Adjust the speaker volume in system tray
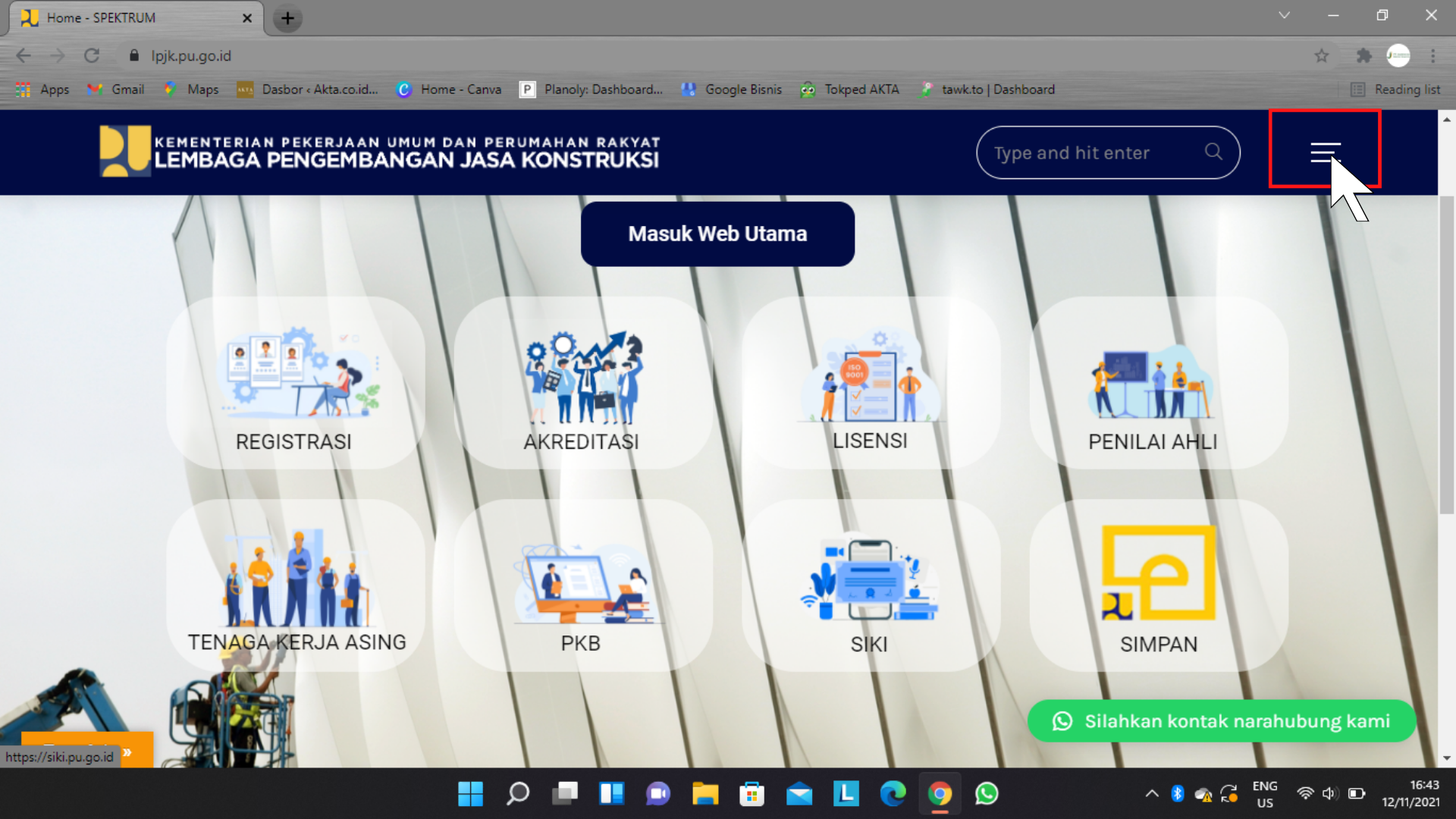This screenshot has height=819, width=1456. [x=1330, y=793]
